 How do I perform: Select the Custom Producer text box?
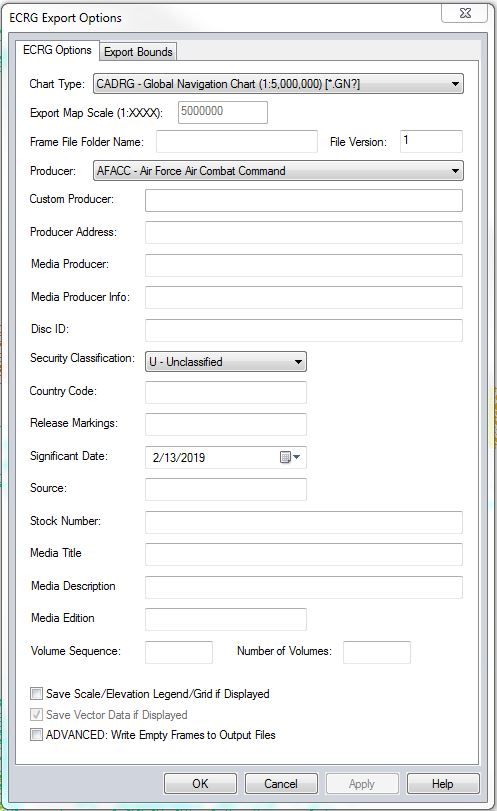tap(304, 200)
